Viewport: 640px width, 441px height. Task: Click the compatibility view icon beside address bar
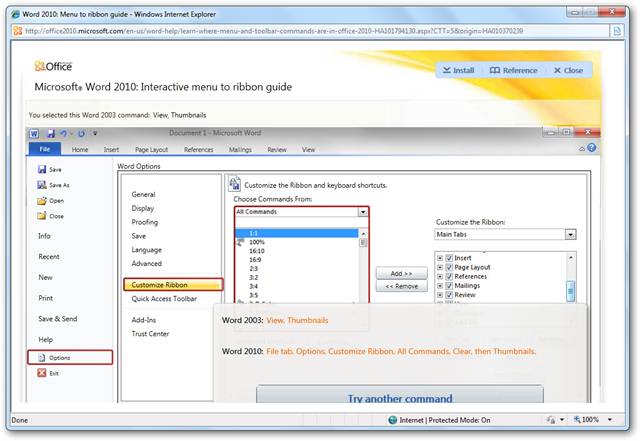pyautogui.click(x=617, y=31)
